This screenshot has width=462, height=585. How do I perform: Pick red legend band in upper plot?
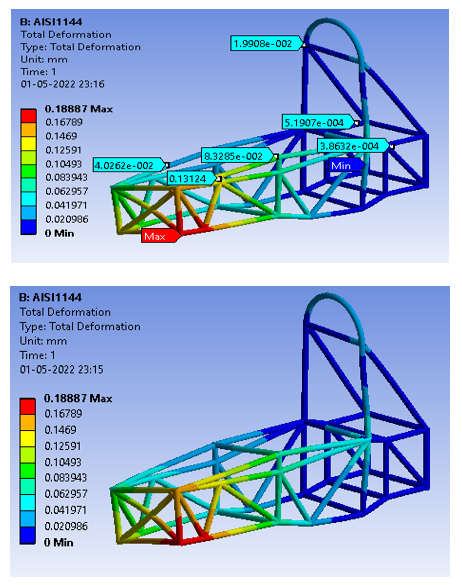pos(28,116)
